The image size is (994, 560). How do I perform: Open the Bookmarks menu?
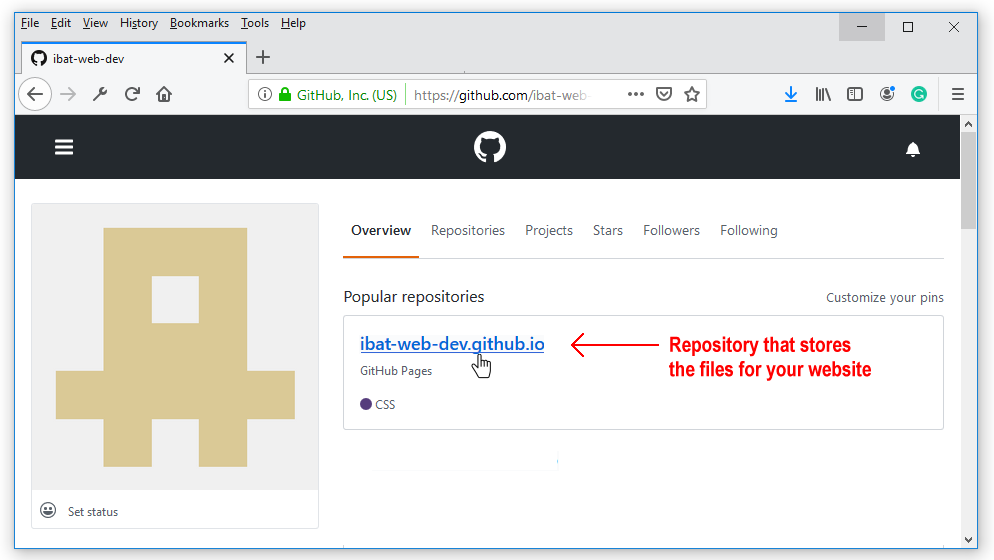199,23
